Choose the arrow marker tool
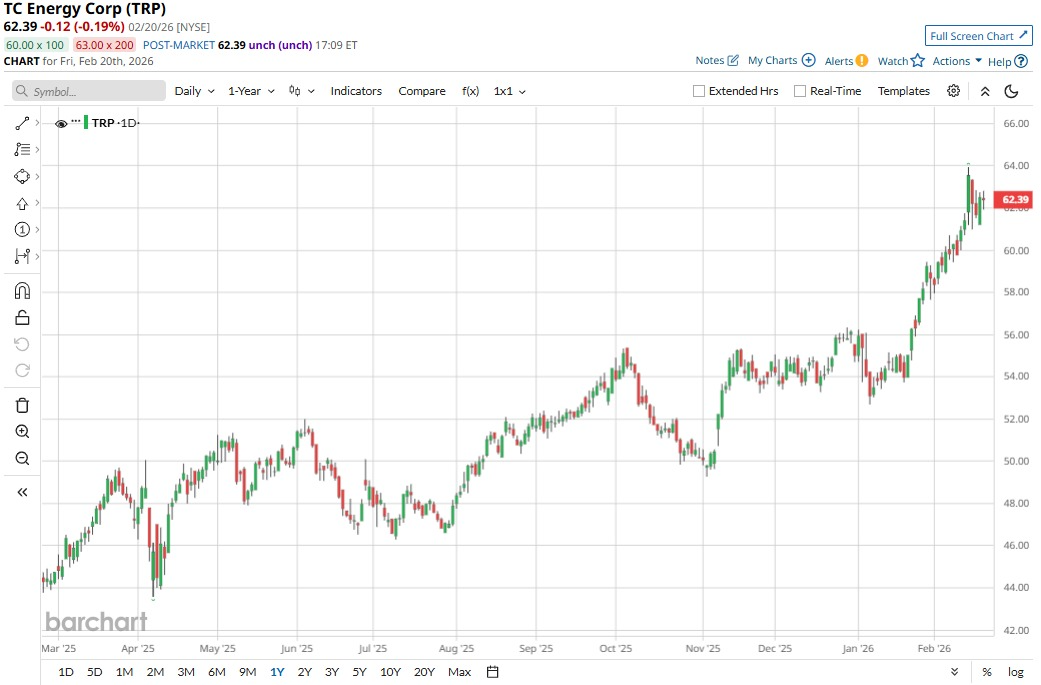This screenshot has width=1041, height=685. pyautogui.click(x=22, y=203)
